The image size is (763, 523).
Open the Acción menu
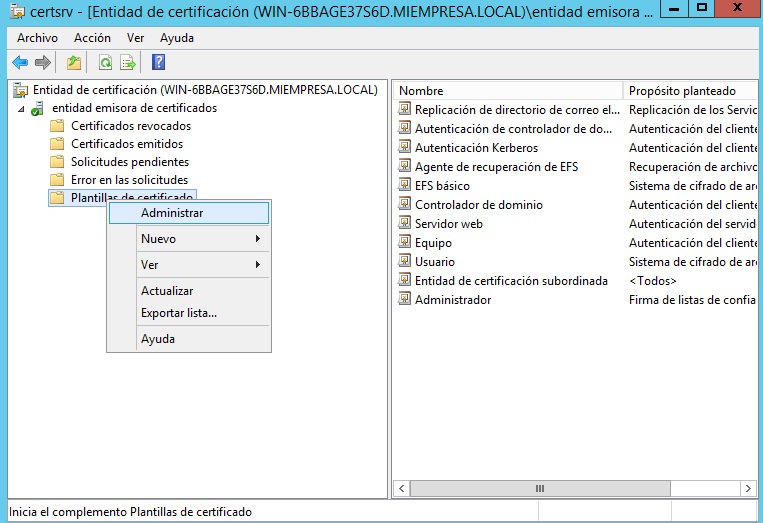pyautogui.click(x=92, y=38)
